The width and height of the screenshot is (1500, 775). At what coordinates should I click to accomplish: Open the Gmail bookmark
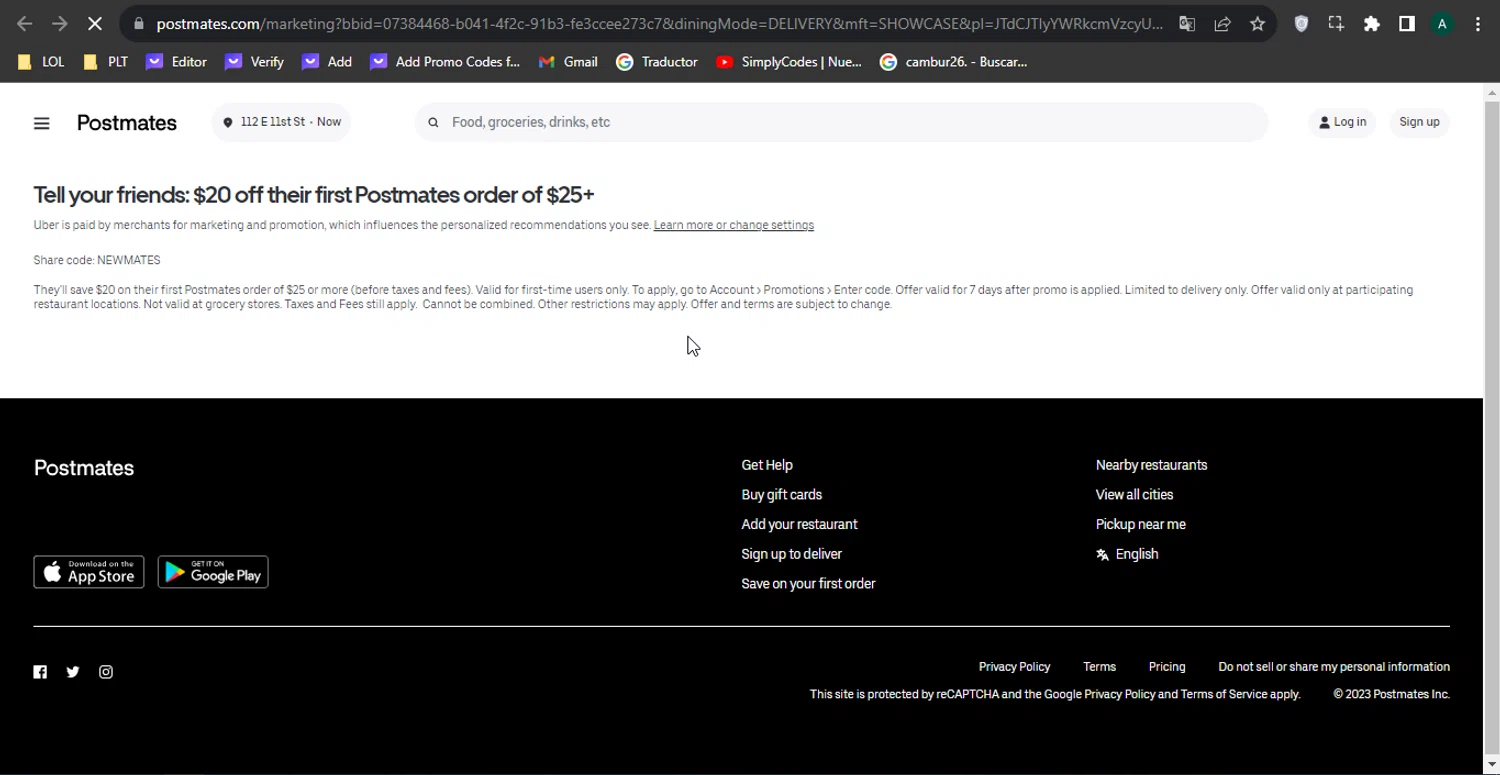coord(568,62)
